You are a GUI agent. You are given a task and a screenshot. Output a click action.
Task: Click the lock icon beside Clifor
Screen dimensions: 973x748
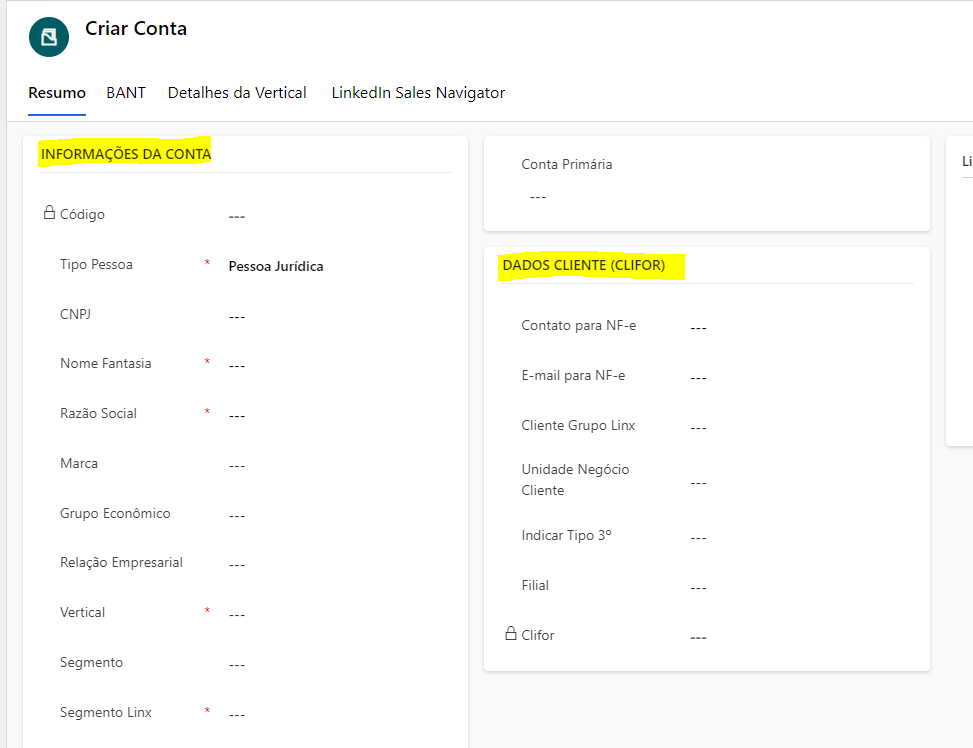pyautogui.click(x=510, y=634)
